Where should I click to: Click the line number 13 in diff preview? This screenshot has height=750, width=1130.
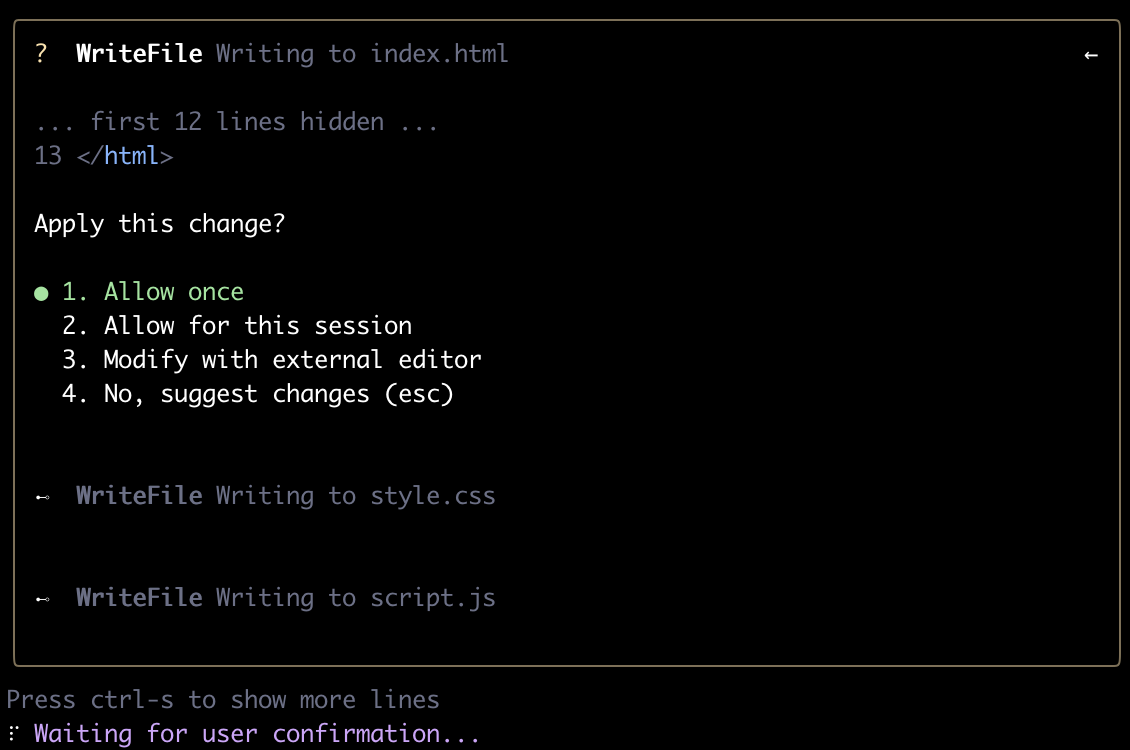(48, 156)
